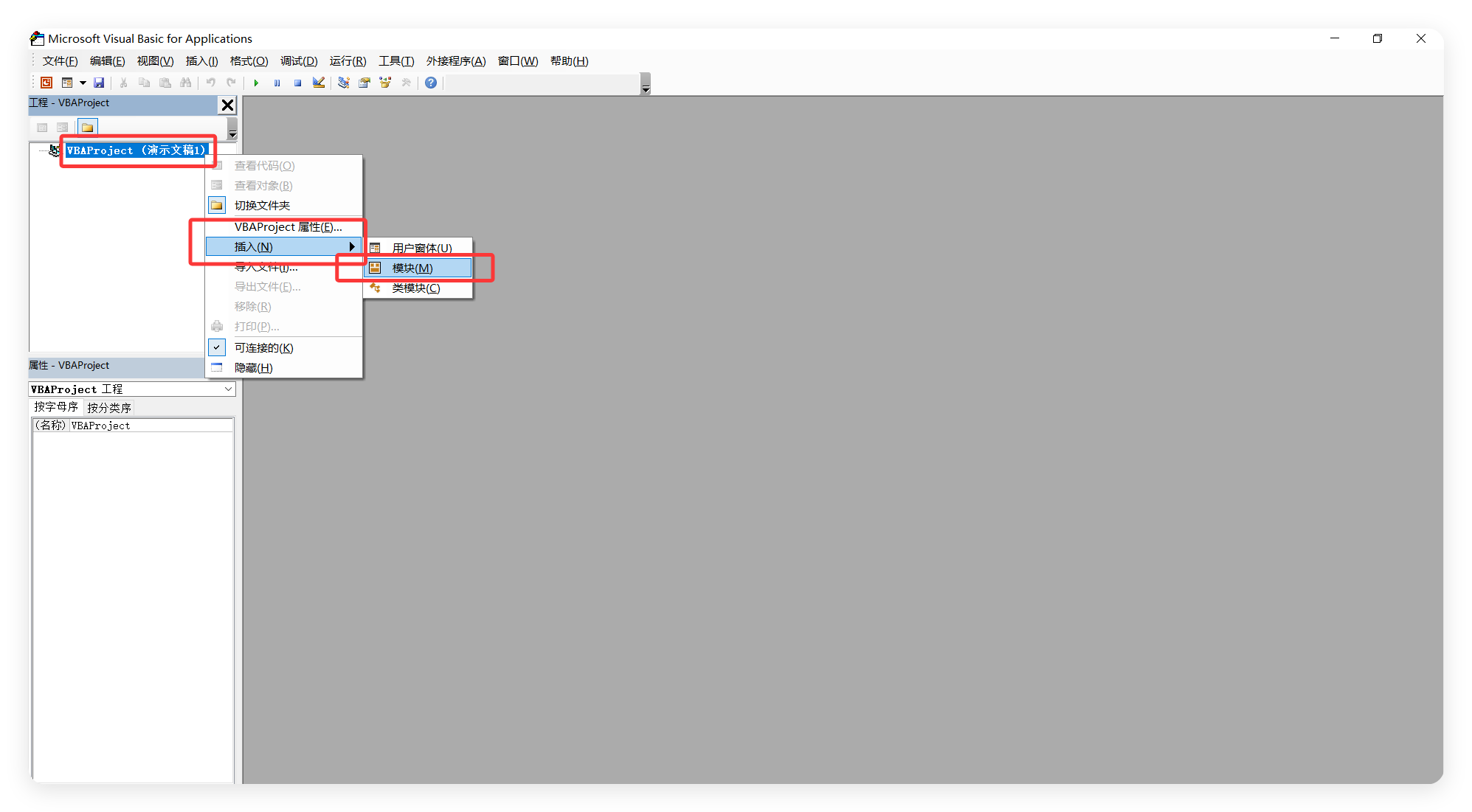Click the Undo toolbar icon
This screenshot has height=812, width=1472.
pos(210,83)
